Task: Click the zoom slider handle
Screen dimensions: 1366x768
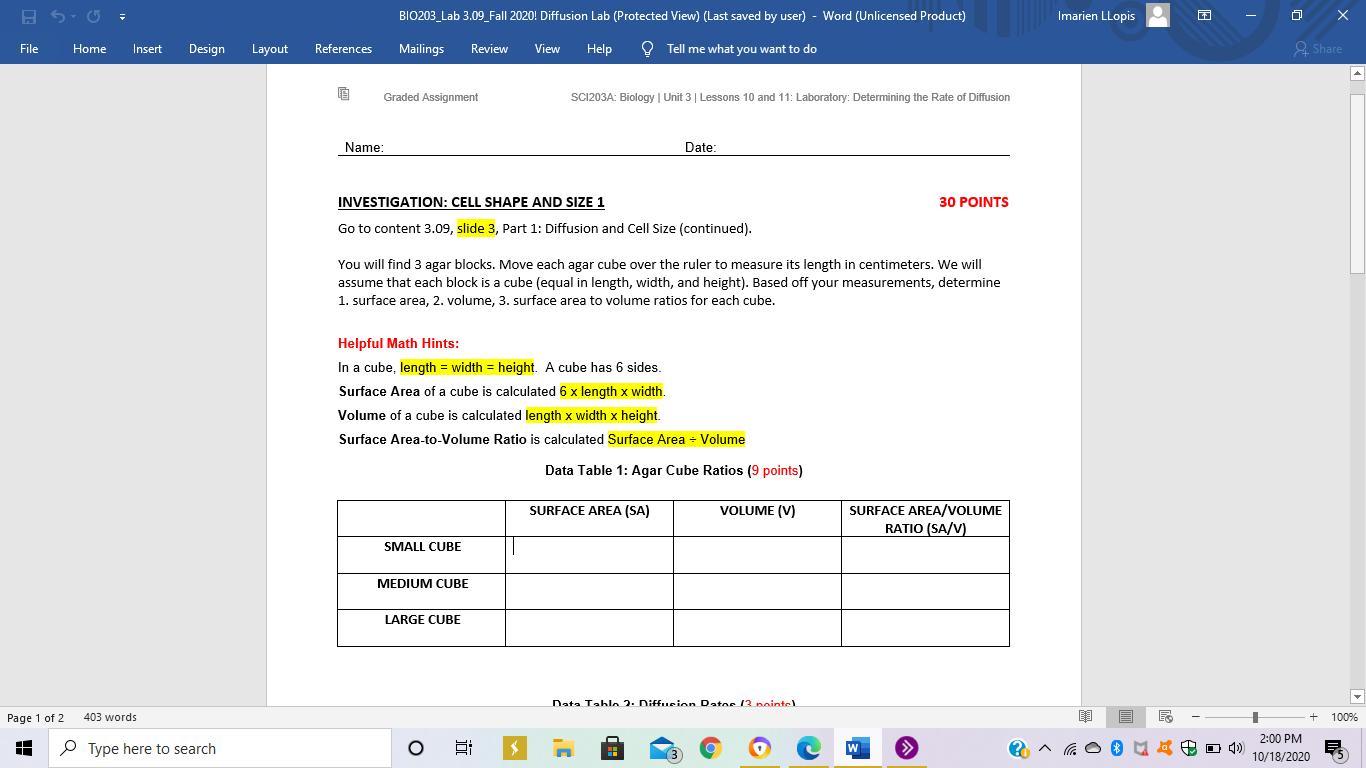Action: (x=1254, y=717)
